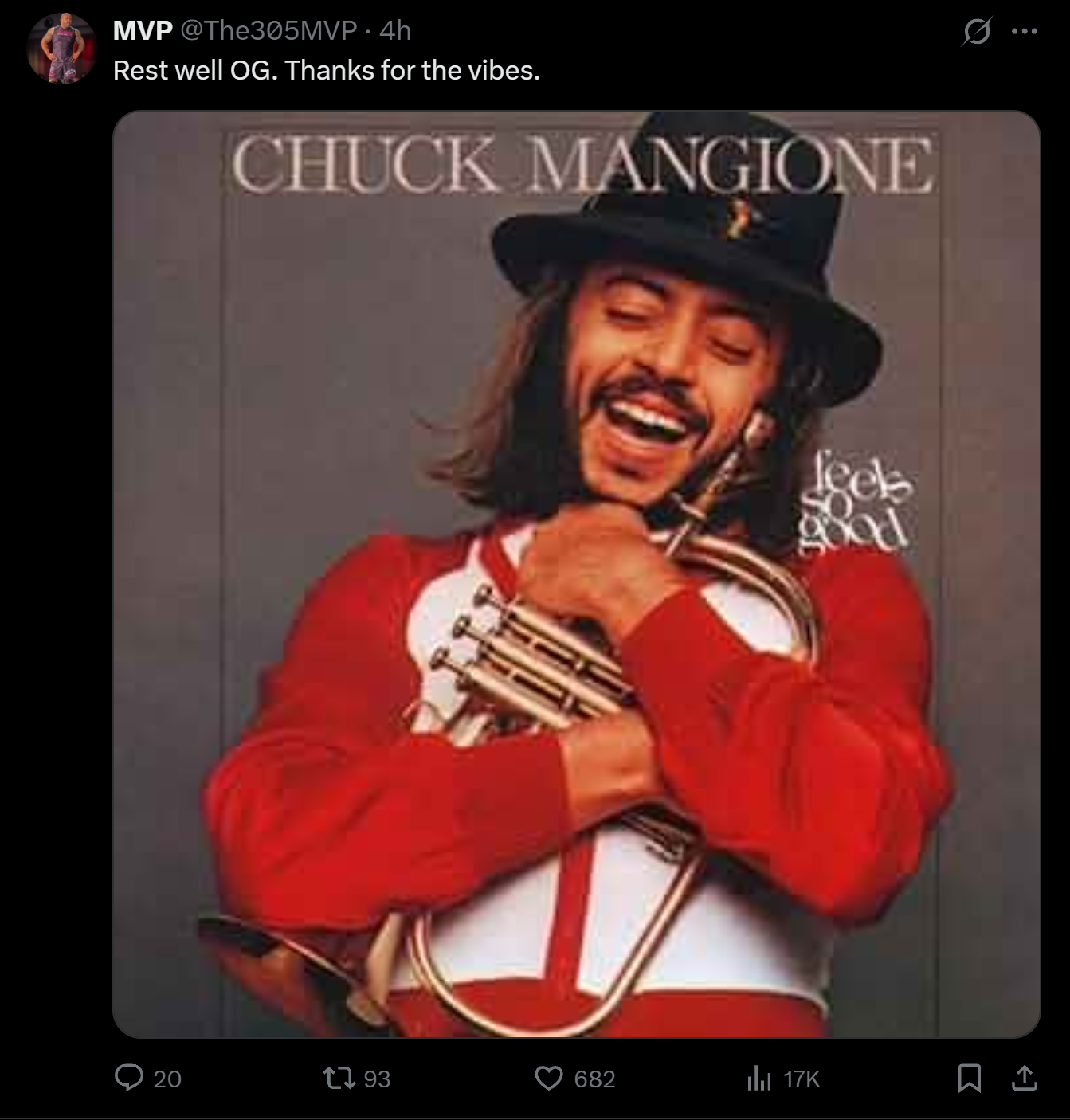Image resolution: width=1070 pixels, height=1120 pixels.
Task: Repost using the retweet arrows icon
Action: pyautogui.click(x=338, y=1078)
